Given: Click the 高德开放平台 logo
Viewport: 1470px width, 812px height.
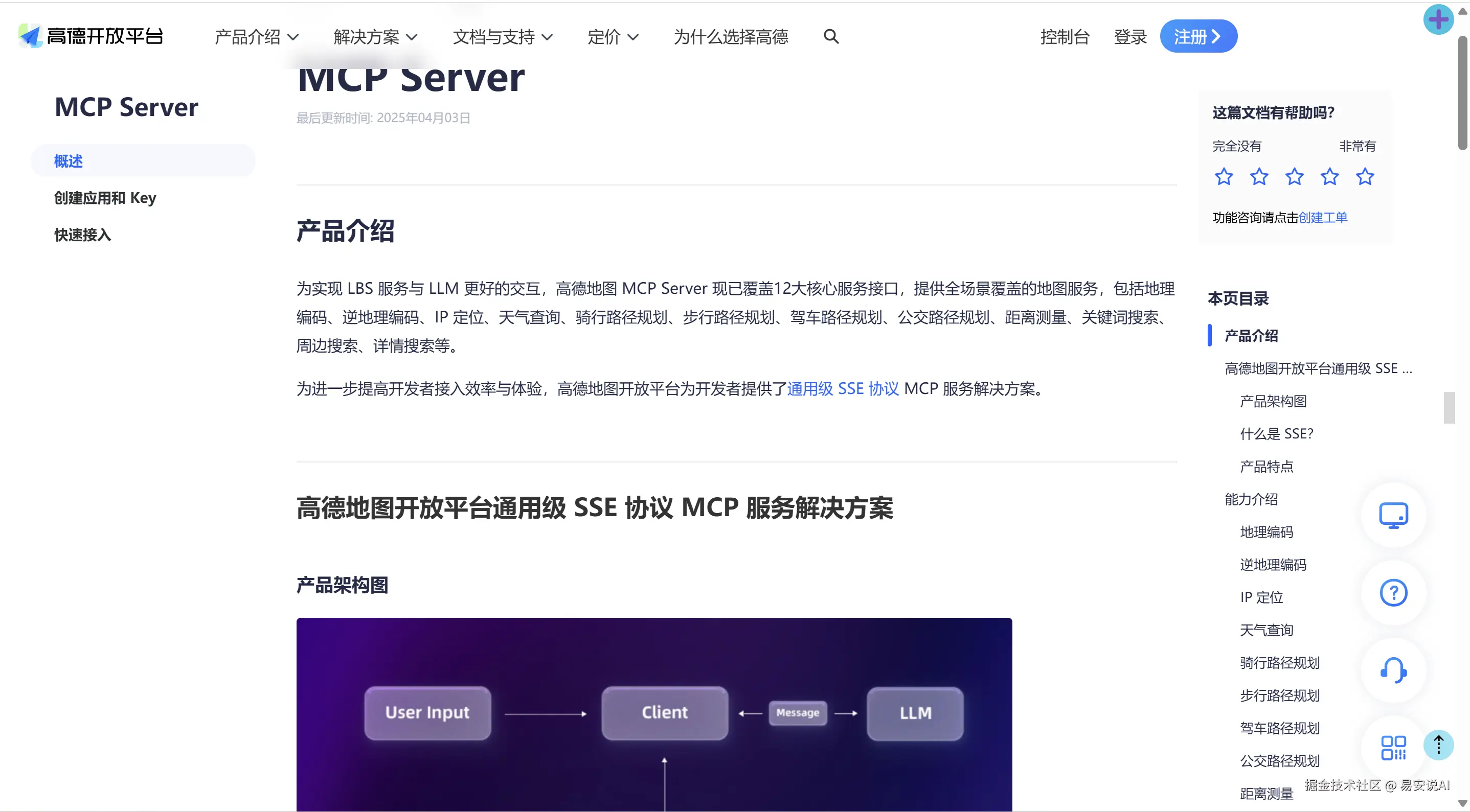Looking at the screenshot, I should (92, 36).
